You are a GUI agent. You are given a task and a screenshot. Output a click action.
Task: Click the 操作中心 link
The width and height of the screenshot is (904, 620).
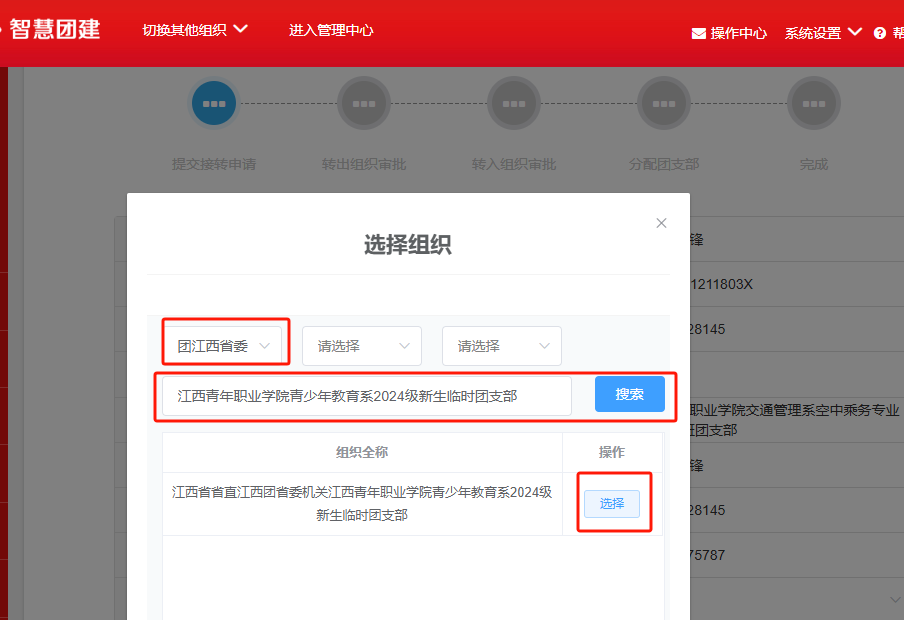coord(738,33)
